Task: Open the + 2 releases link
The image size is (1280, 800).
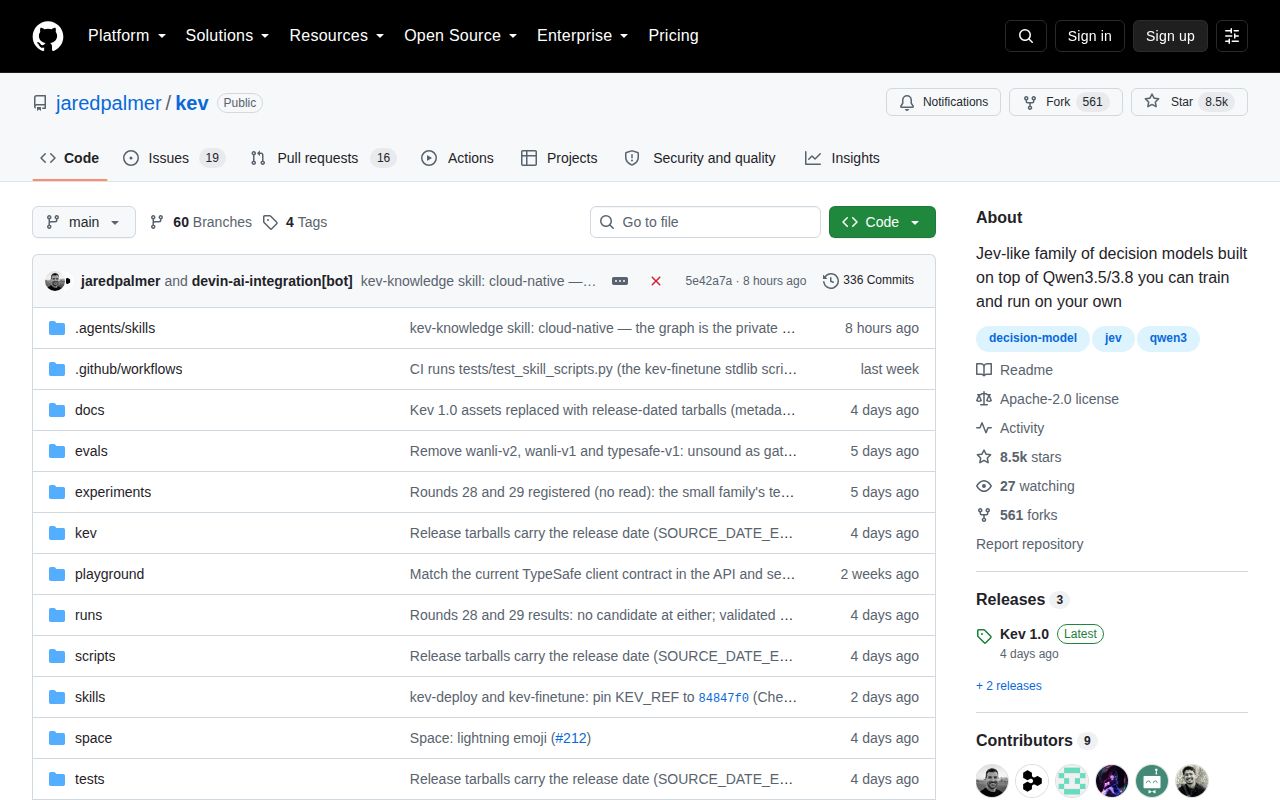Action: [x=1009, y=686]
